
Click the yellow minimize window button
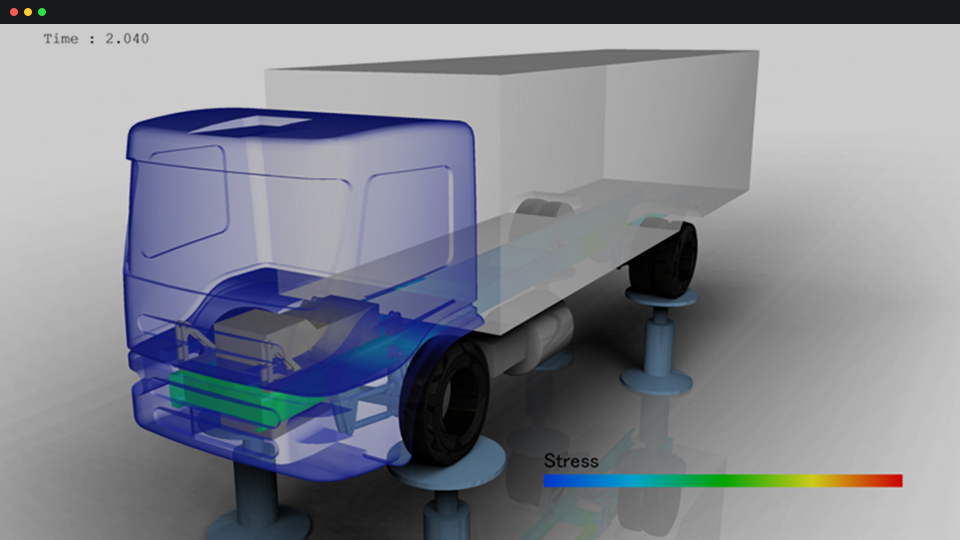pos(28,12)
